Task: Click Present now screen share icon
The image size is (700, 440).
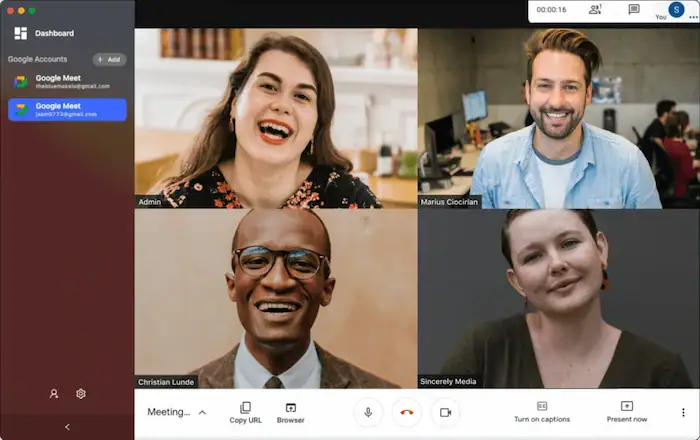Action: click(x=626, y=406)
